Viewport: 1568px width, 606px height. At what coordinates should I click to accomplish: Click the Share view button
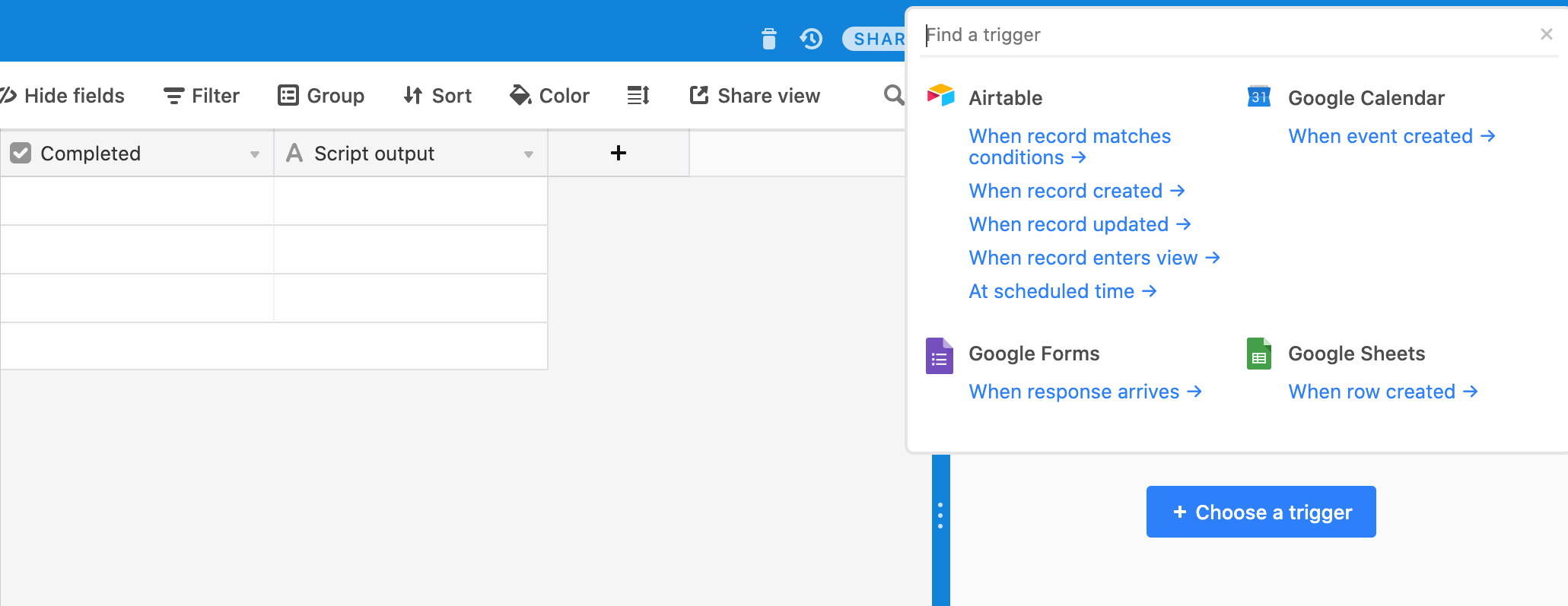tap(755, 95)
